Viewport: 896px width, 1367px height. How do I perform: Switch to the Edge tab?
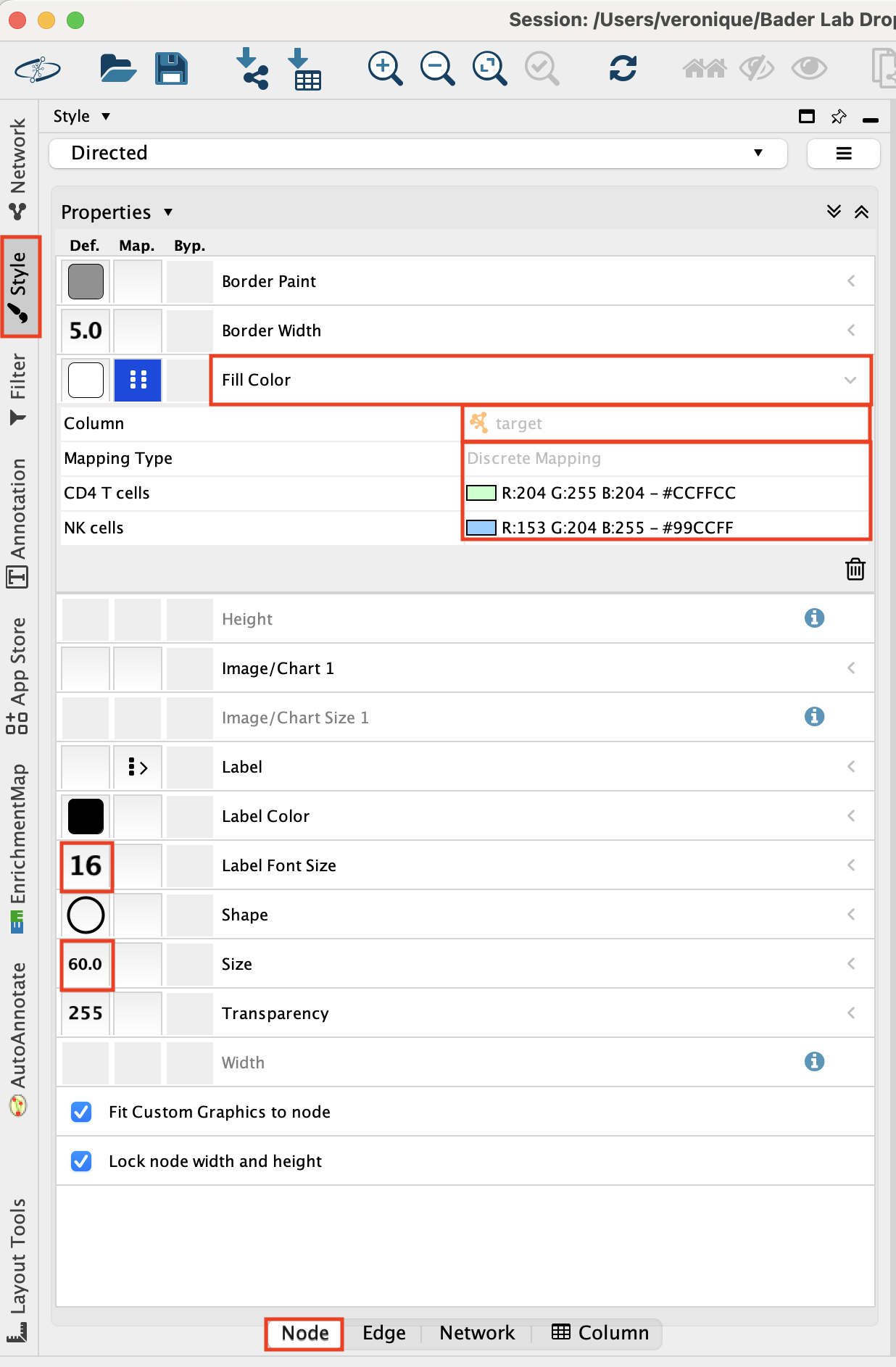click(383, 1333)
